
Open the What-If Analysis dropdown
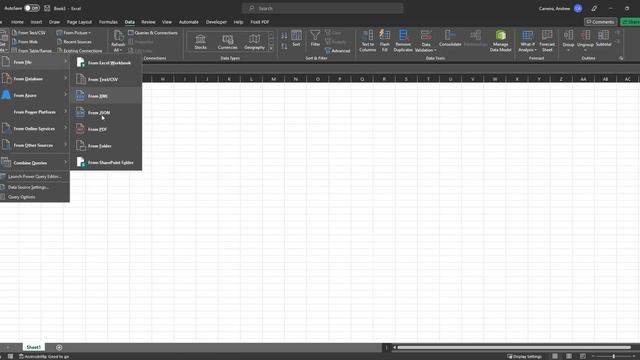click(x=527, y=47)
